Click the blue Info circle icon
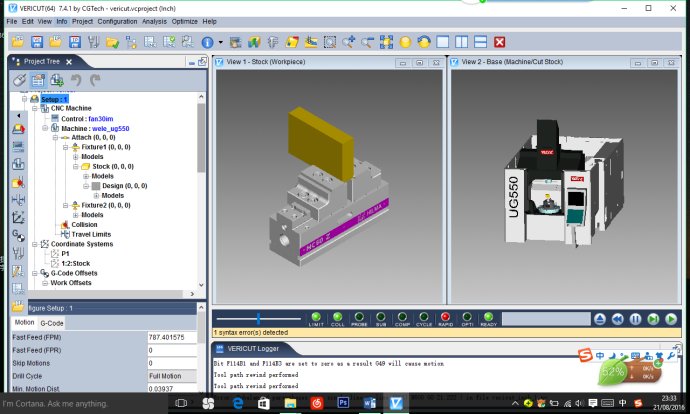 [x=207, y=42]
